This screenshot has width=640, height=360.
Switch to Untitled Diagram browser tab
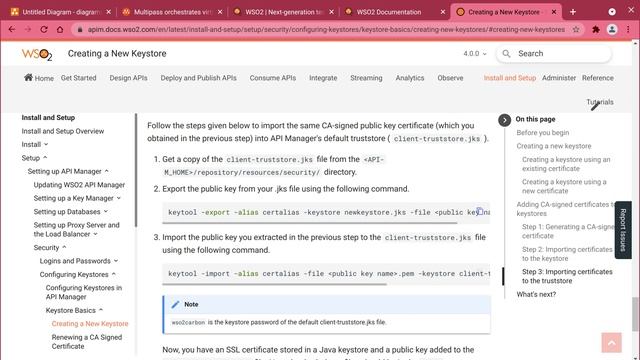pos(60,12)
